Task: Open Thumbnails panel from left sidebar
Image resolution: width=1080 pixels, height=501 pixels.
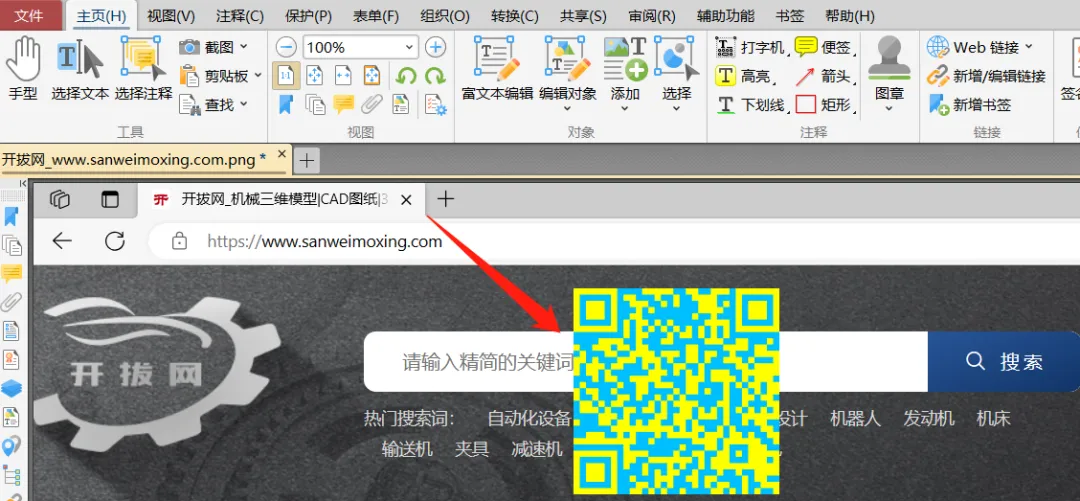Action: pos(12,245)
